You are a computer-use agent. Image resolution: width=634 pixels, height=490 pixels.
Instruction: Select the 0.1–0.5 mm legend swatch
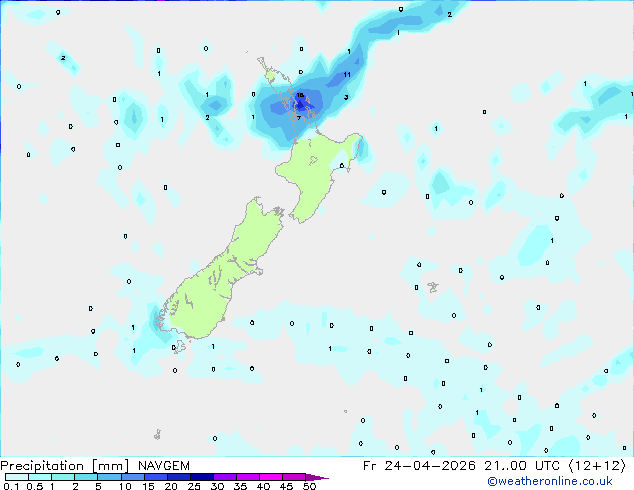pos(17,477)
